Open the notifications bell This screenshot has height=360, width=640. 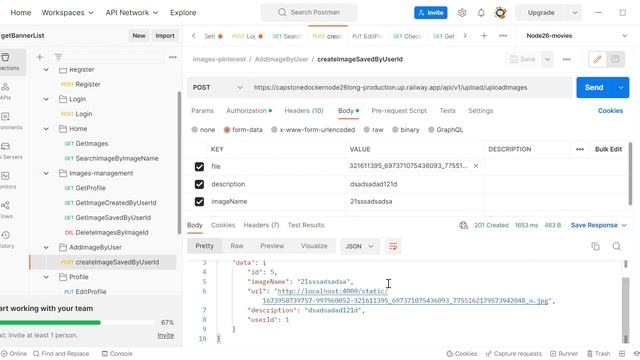481,13
